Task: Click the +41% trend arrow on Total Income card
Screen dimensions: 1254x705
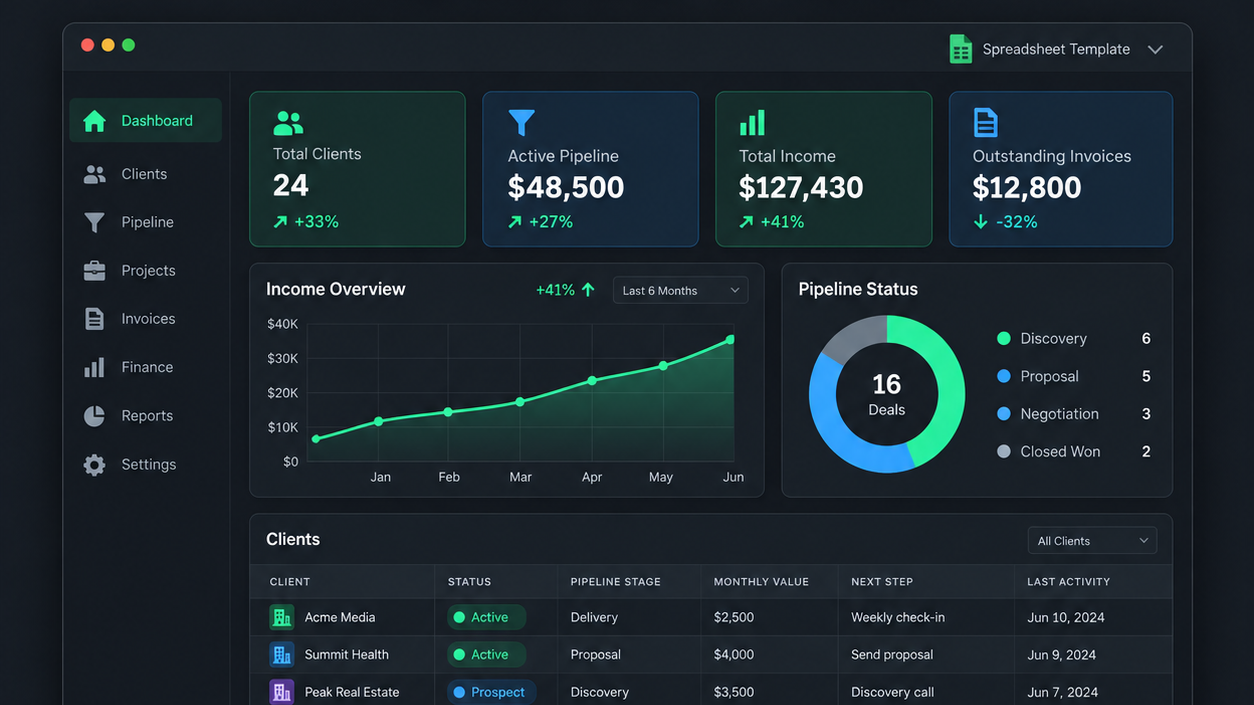Action: (746, 222)
